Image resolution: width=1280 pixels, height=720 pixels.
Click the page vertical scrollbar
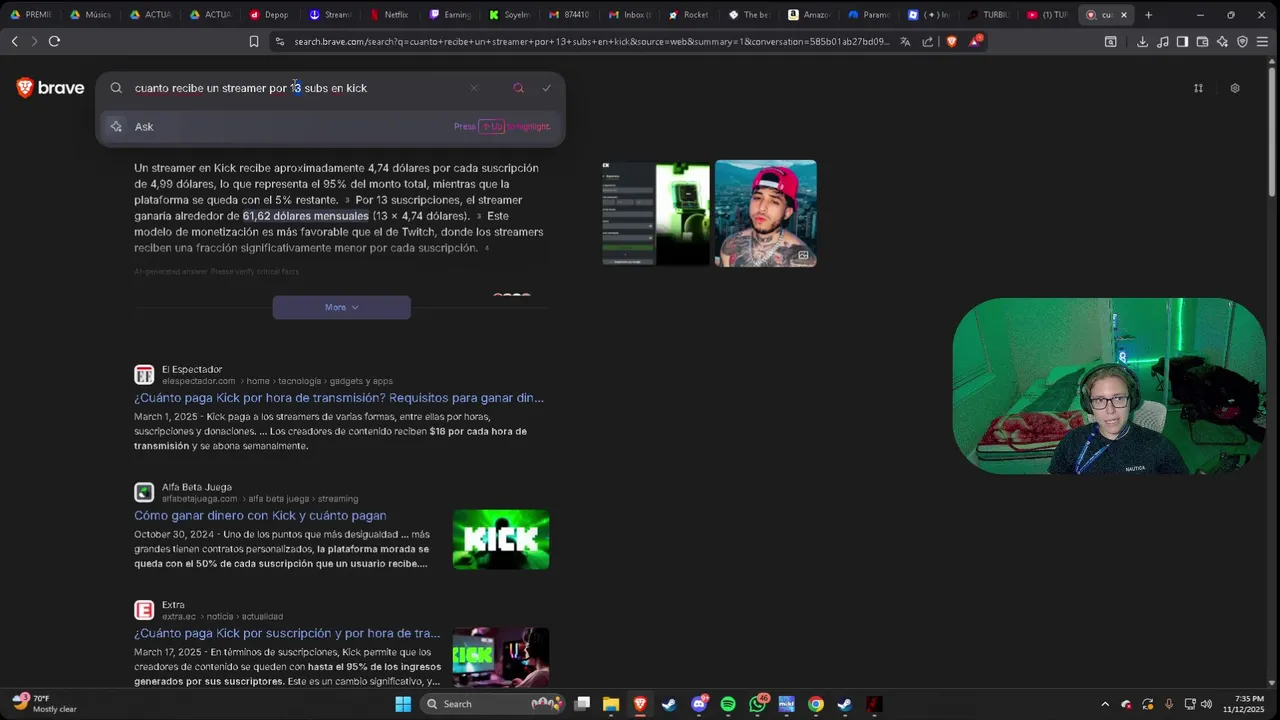tap(1271, 130)
